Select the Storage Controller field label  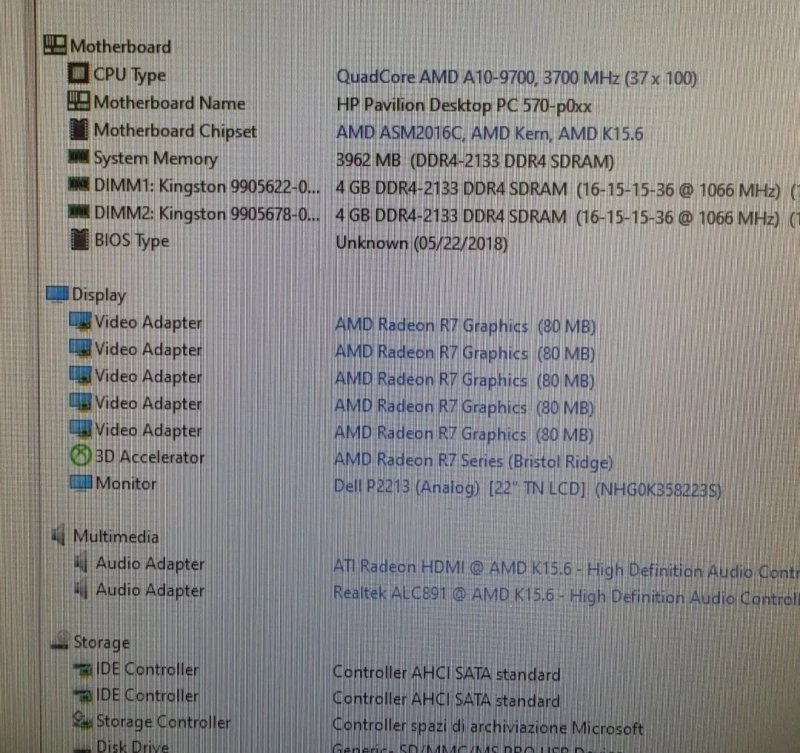(163, 722)
